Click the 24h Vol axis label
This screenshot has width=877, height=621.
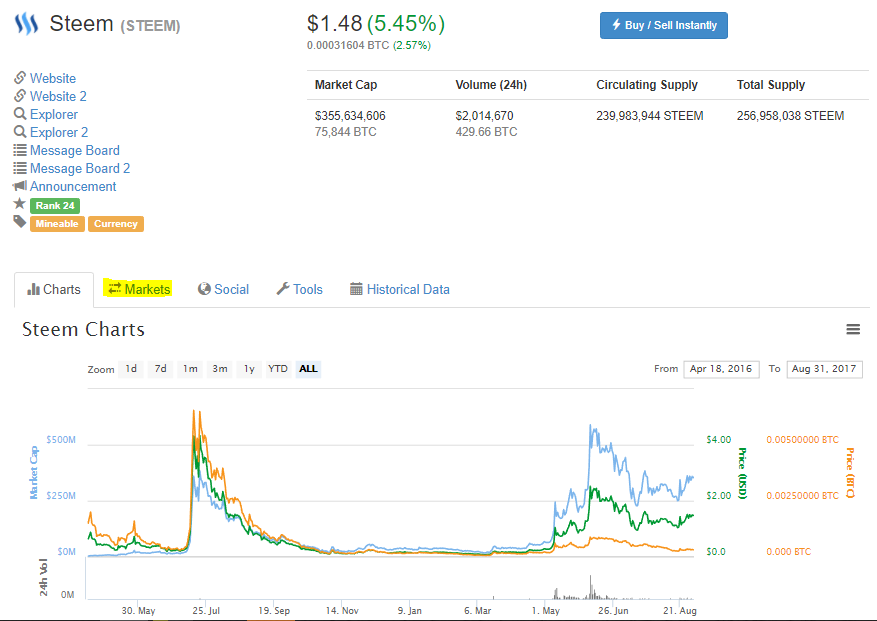[x=44, y=577]
